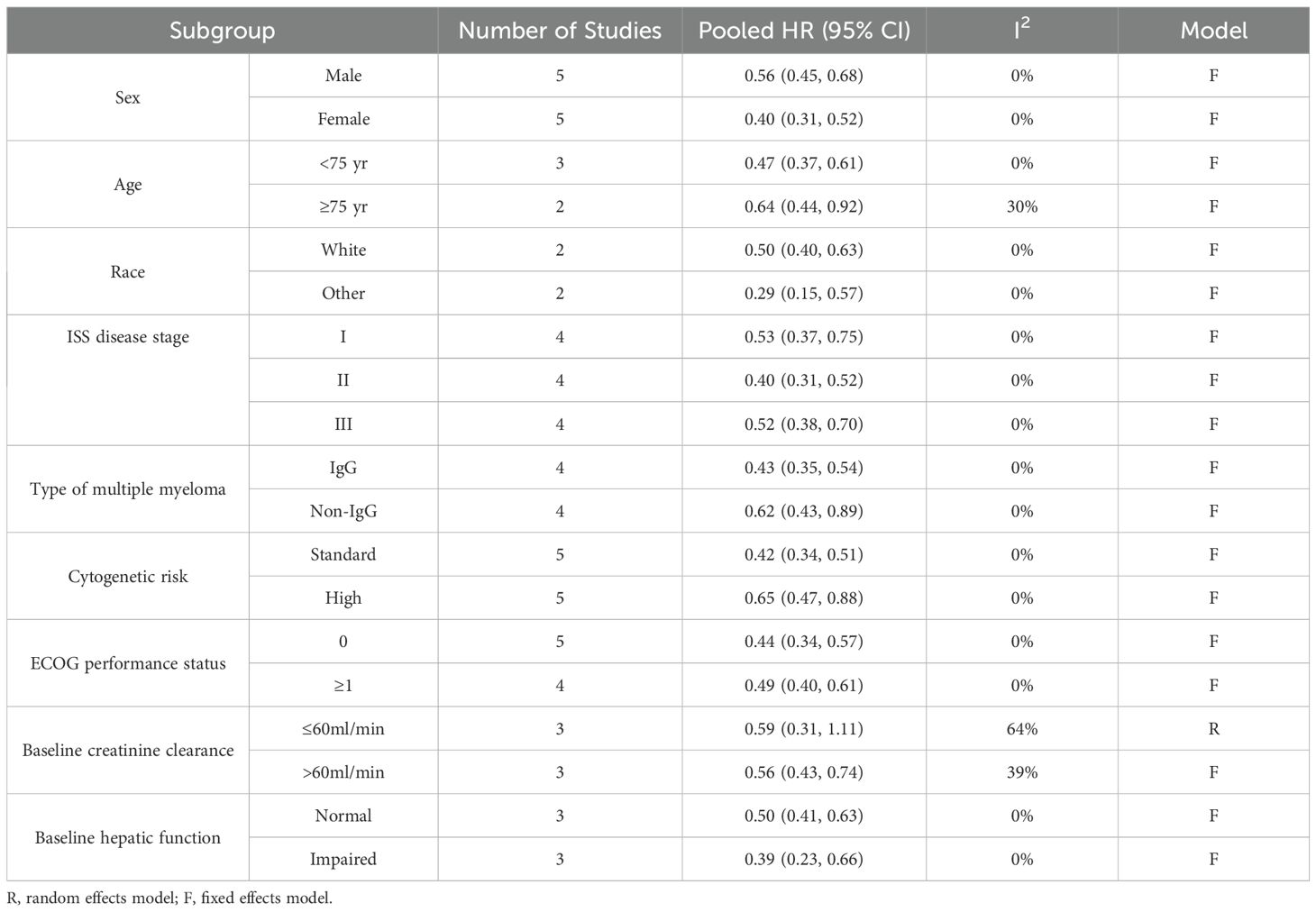Viewport: 1316px width, 912px height.
Task: Select the Sex subgroup cell
Action: pos(128,97)
